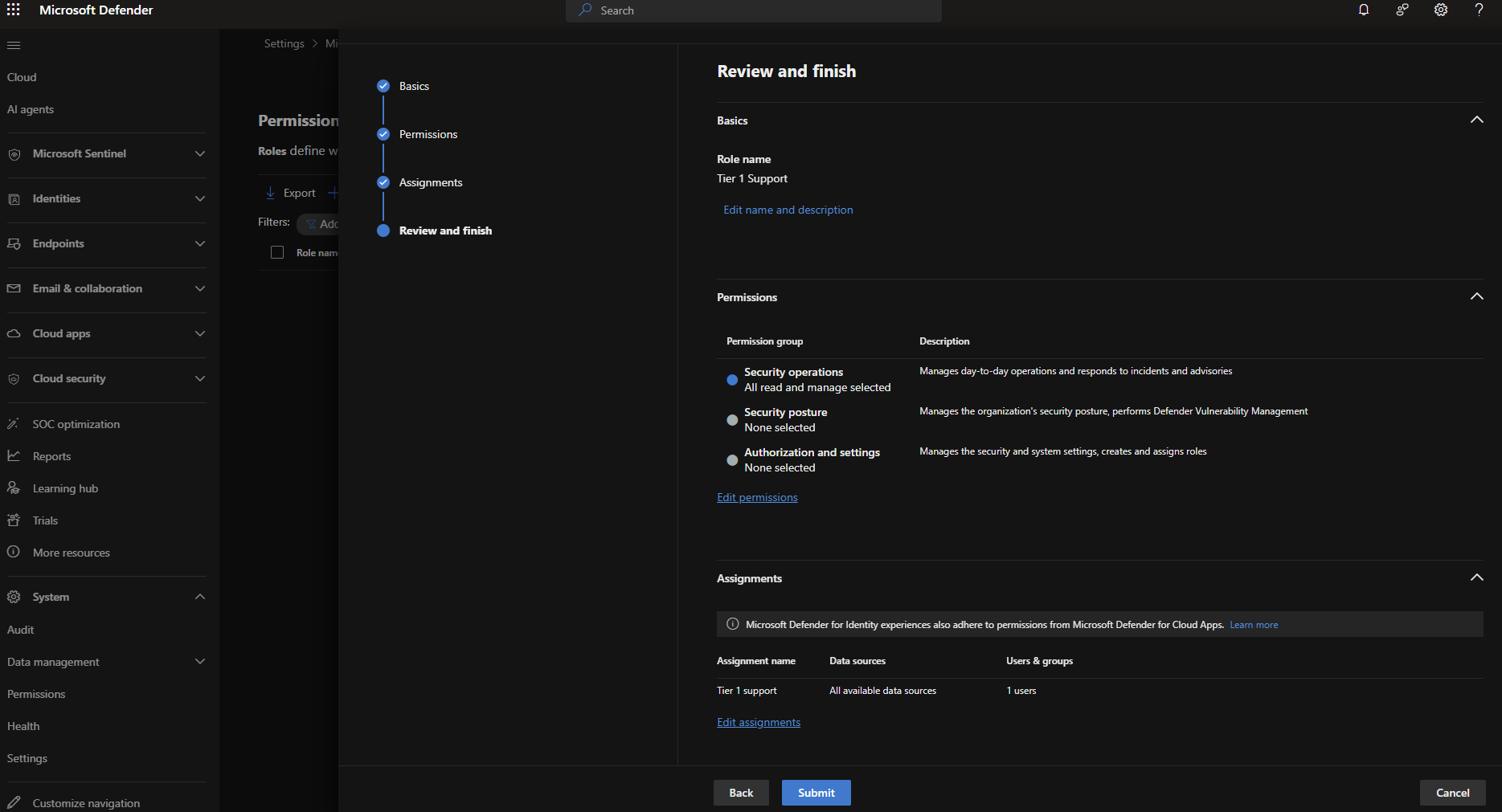
Task: Collapse the Basics review section
Action: point(1475,120)
